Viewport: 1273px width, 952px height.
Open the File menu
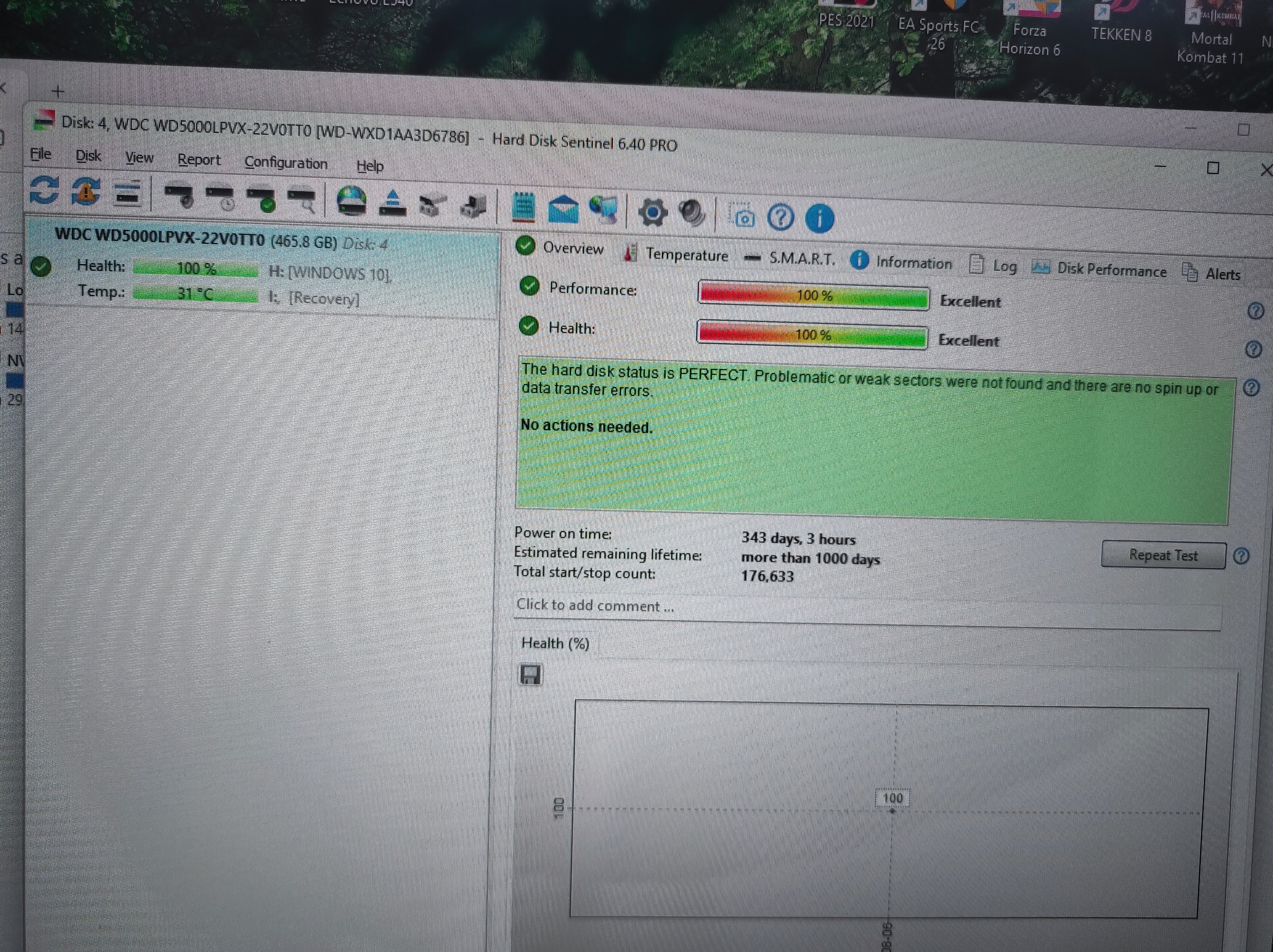40,154
